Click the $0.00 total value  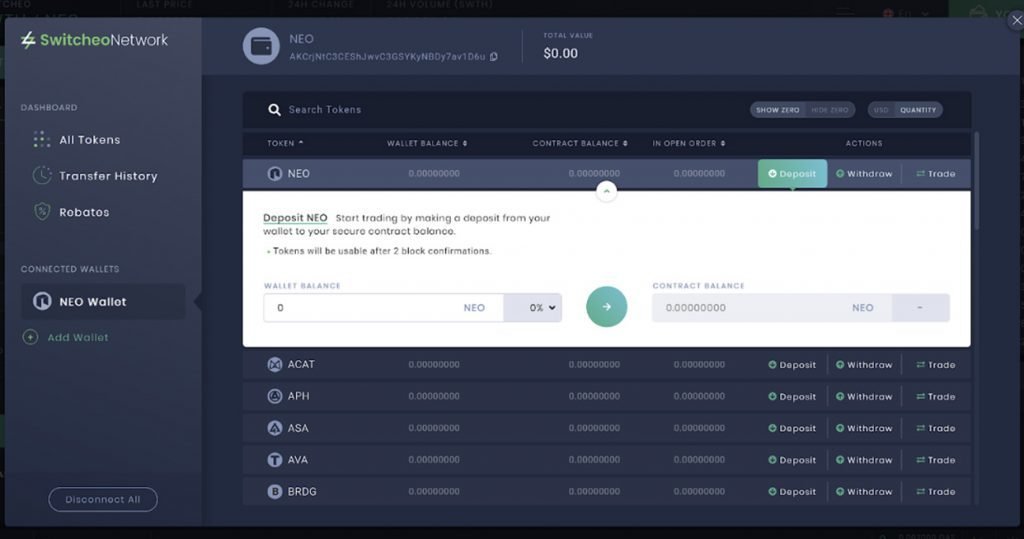click(x=560, y=54)
